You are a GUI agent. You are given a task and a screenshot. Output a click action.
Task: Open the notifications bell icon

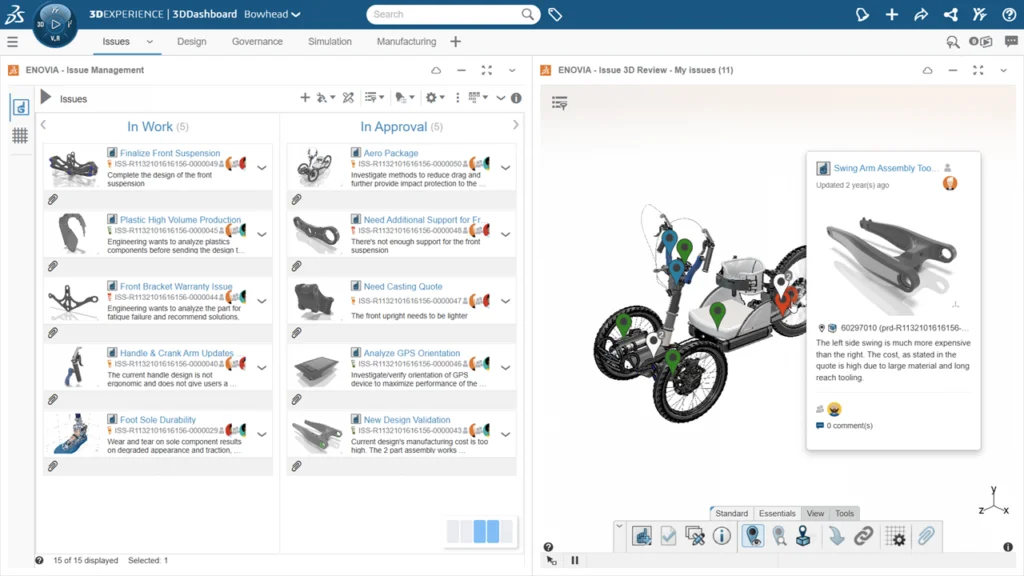pyautogui.click(x=862, y=14)
